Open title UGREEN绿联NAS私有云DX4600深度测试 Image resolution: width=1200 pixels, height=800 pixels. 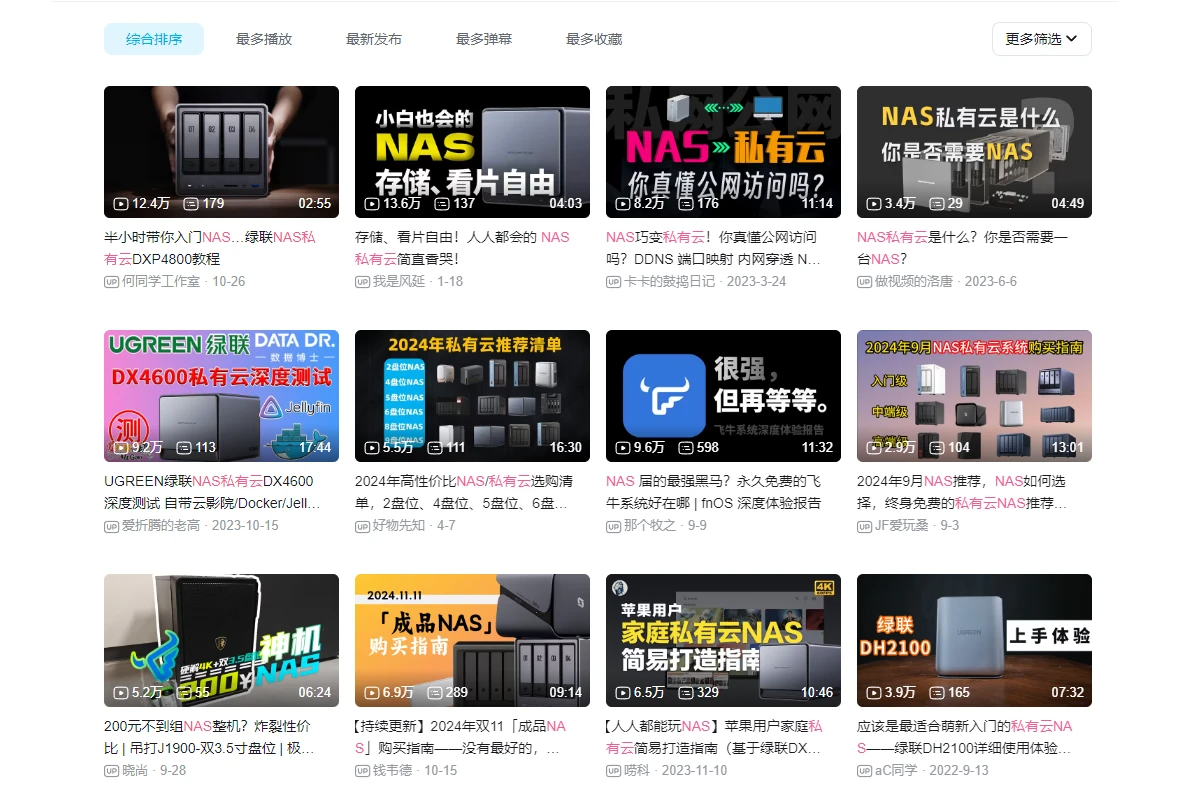click(x=212, y=492)
